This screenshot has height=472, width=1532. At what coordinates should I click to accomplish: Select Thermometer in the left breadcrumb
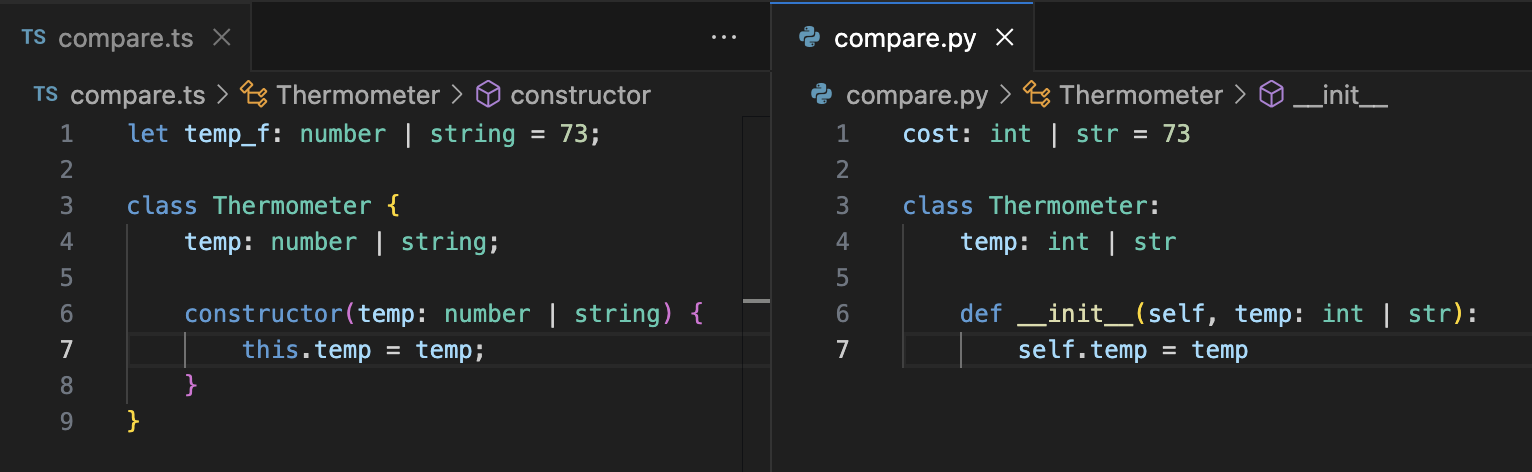click(x=358, y=95)
